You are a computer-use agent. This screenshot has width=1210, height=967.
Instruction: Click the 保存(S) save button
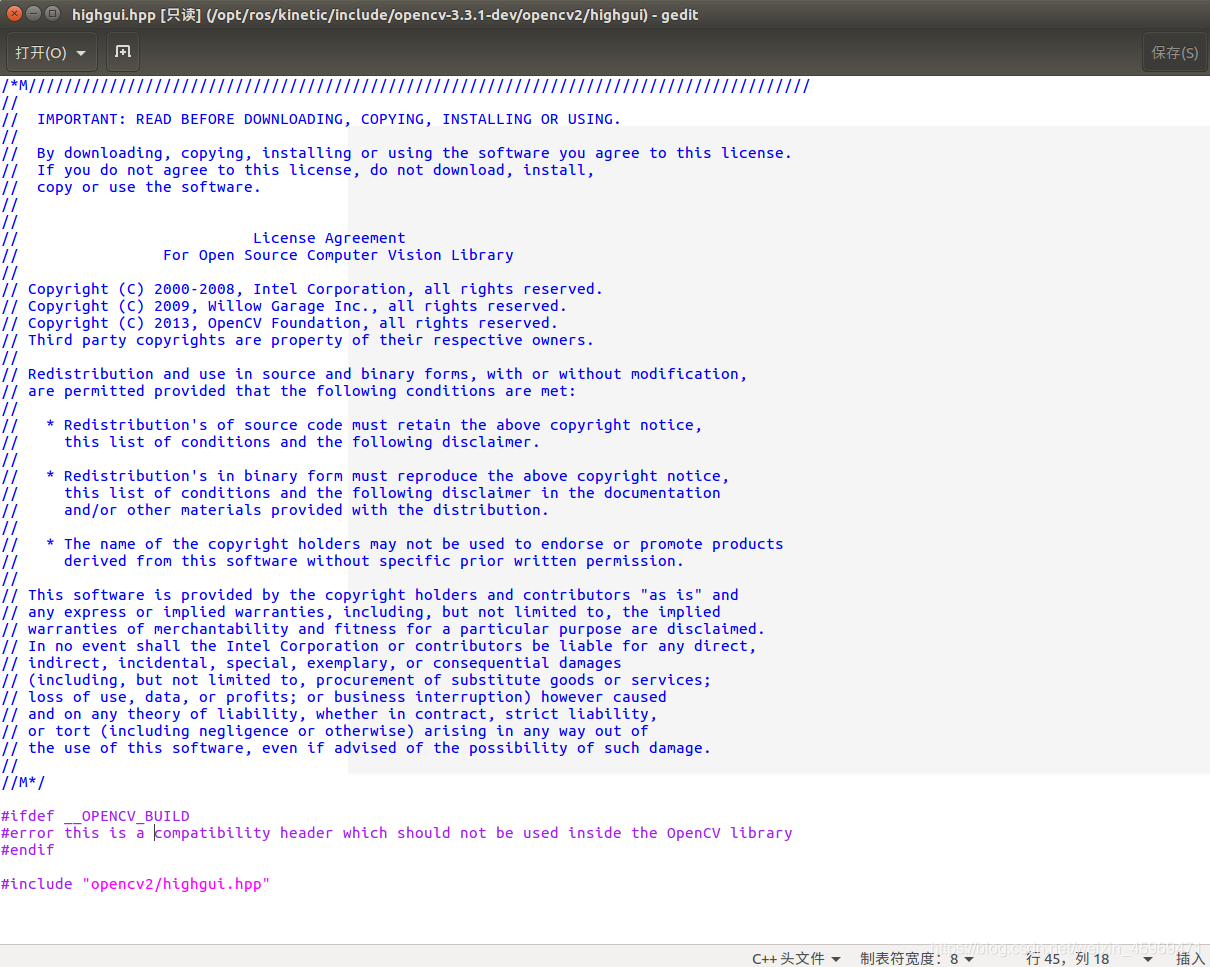(1175, 52)
